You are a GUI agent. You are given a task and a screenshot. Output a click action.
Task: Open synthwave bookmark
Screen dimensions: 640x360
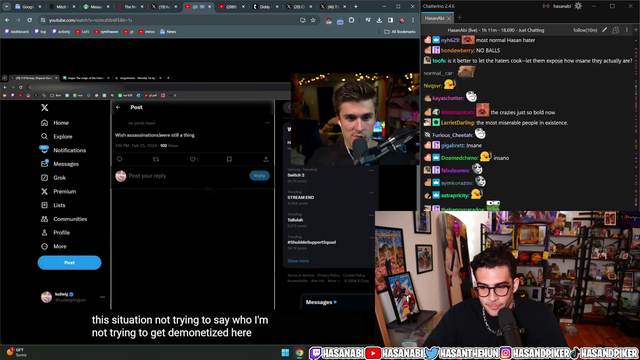[106, 31]
